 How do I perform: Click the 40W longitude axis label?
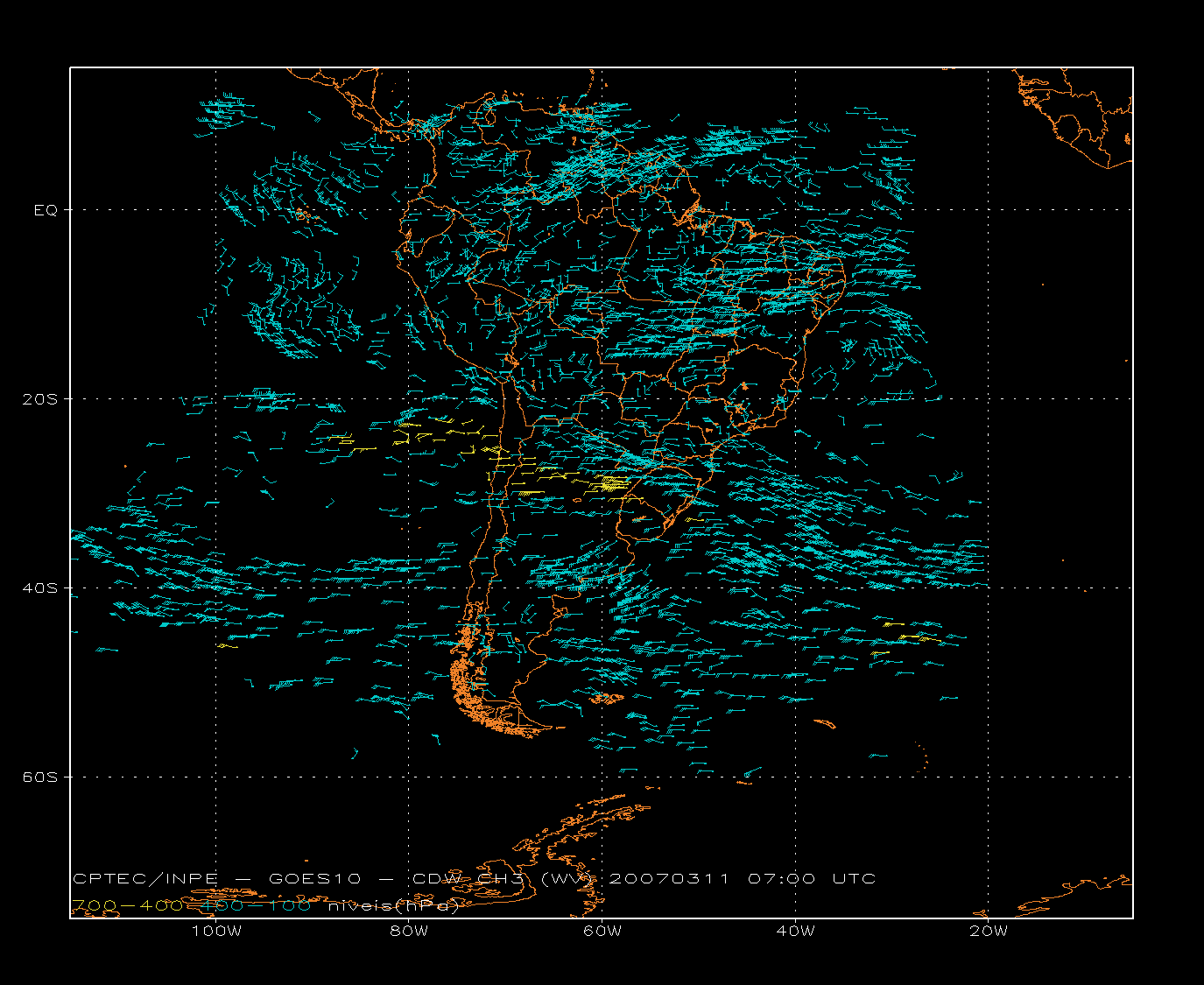point(795,932)
